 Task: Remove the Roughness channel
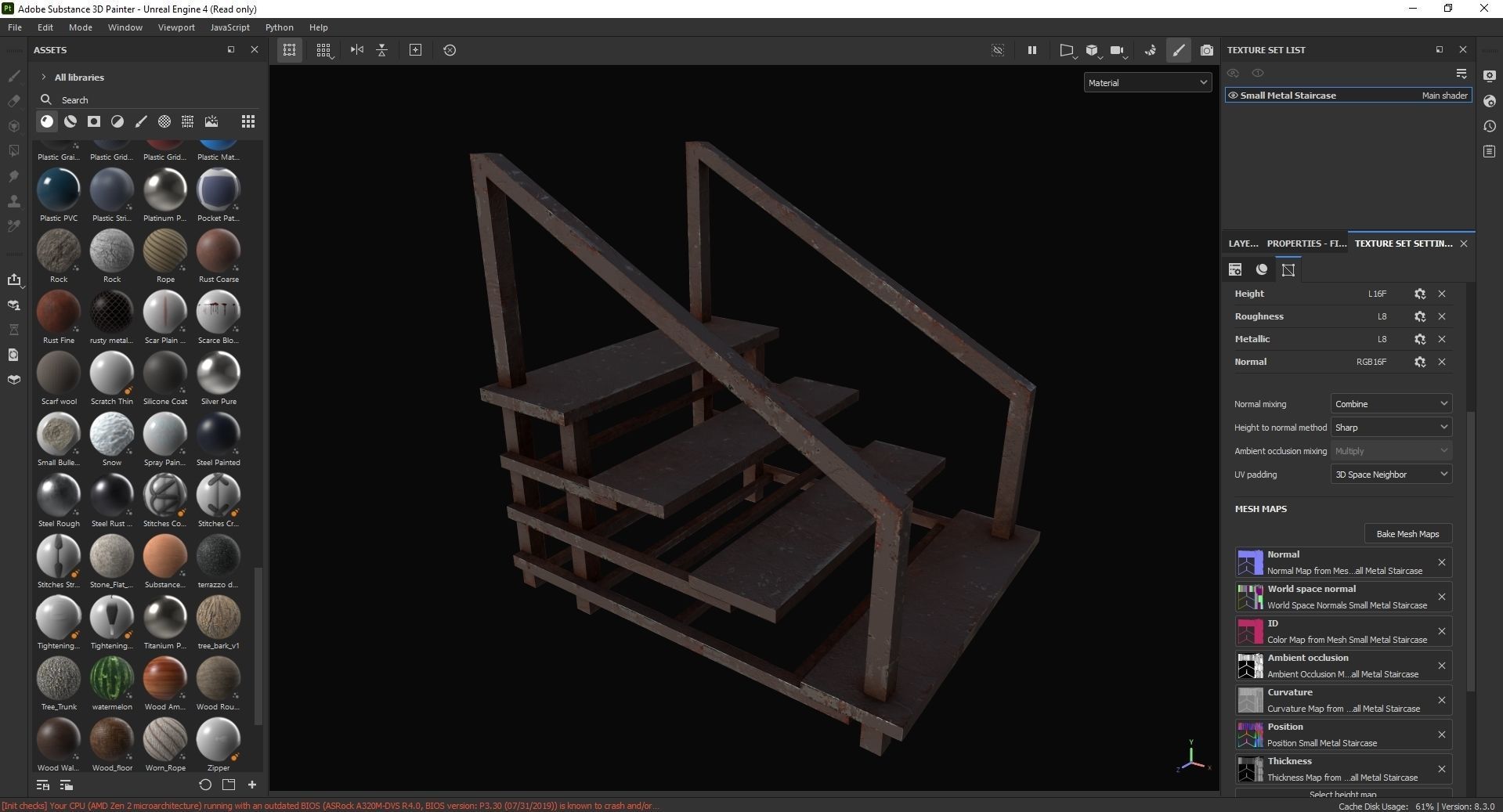[1442, 316]
